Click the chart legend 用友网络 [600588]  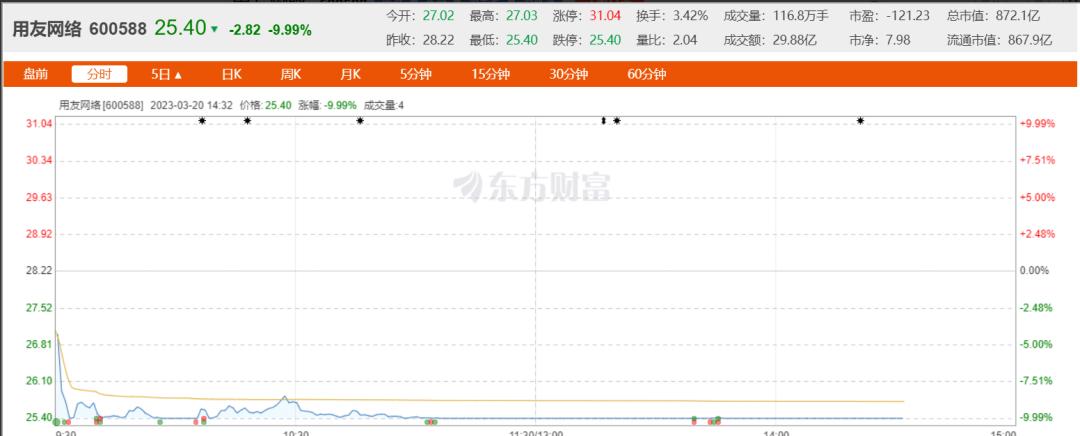[x=101, y=105]
